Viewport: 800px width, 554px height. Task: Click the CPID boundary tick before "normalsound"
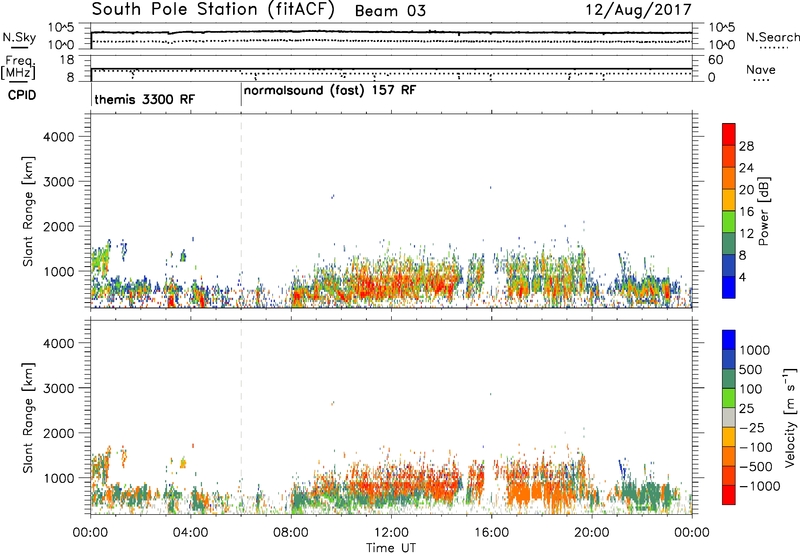[x=241, y=95]
